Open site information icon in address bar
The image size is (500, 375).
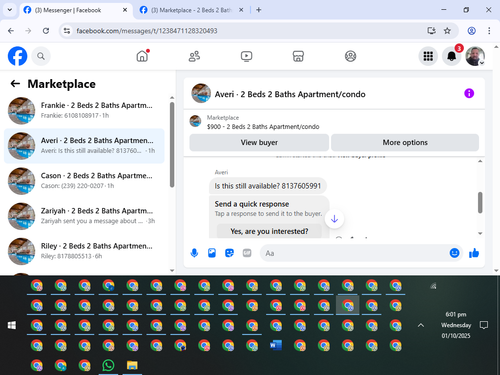coord(67,31)
